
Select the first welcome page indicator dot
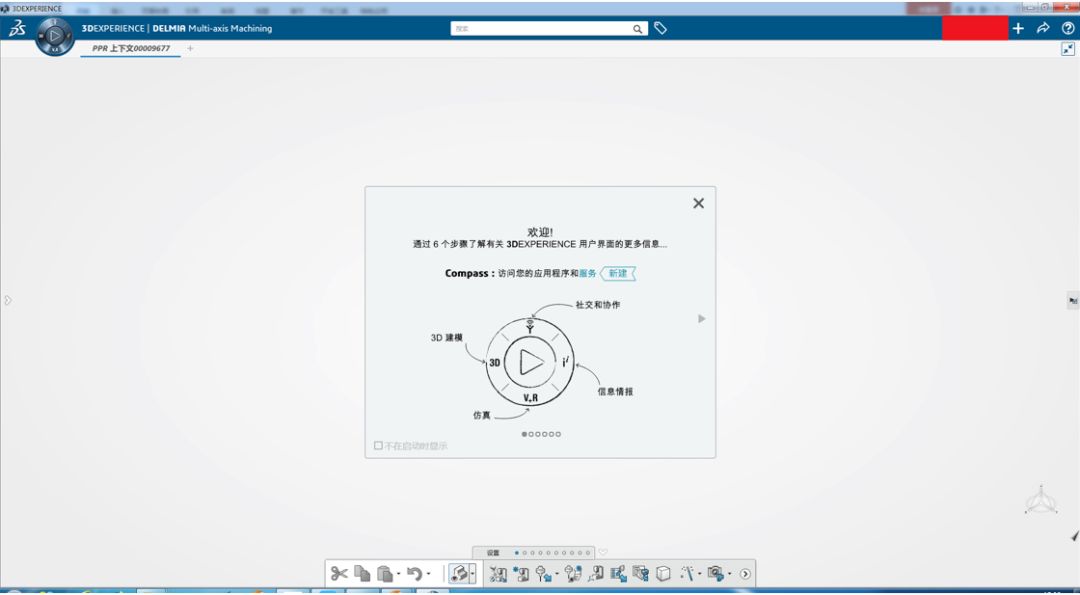pos(524,434)
